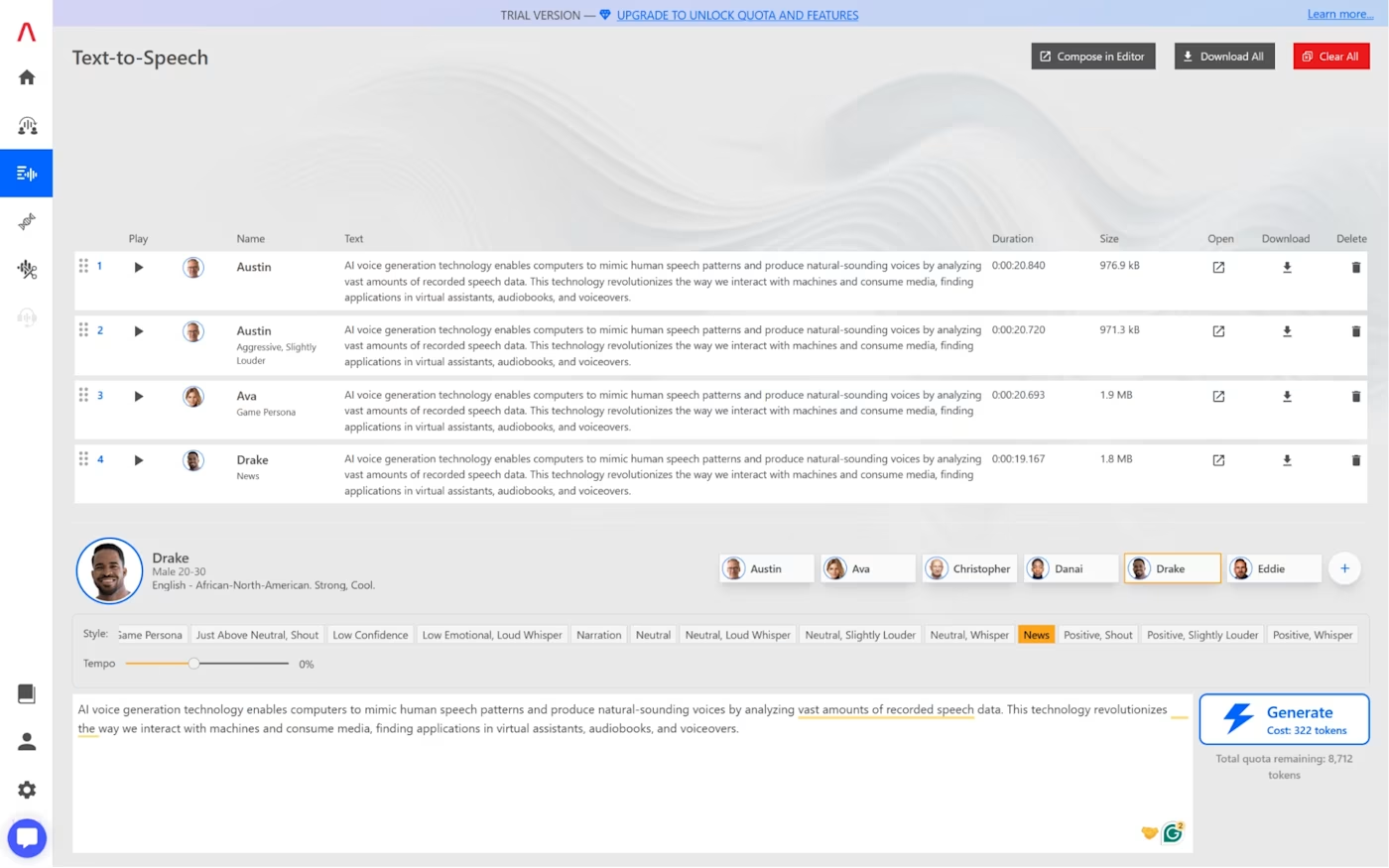Select the Eddie voice chip
The width and height of the screenshot is (1389, 868).
click(1274, 568)
